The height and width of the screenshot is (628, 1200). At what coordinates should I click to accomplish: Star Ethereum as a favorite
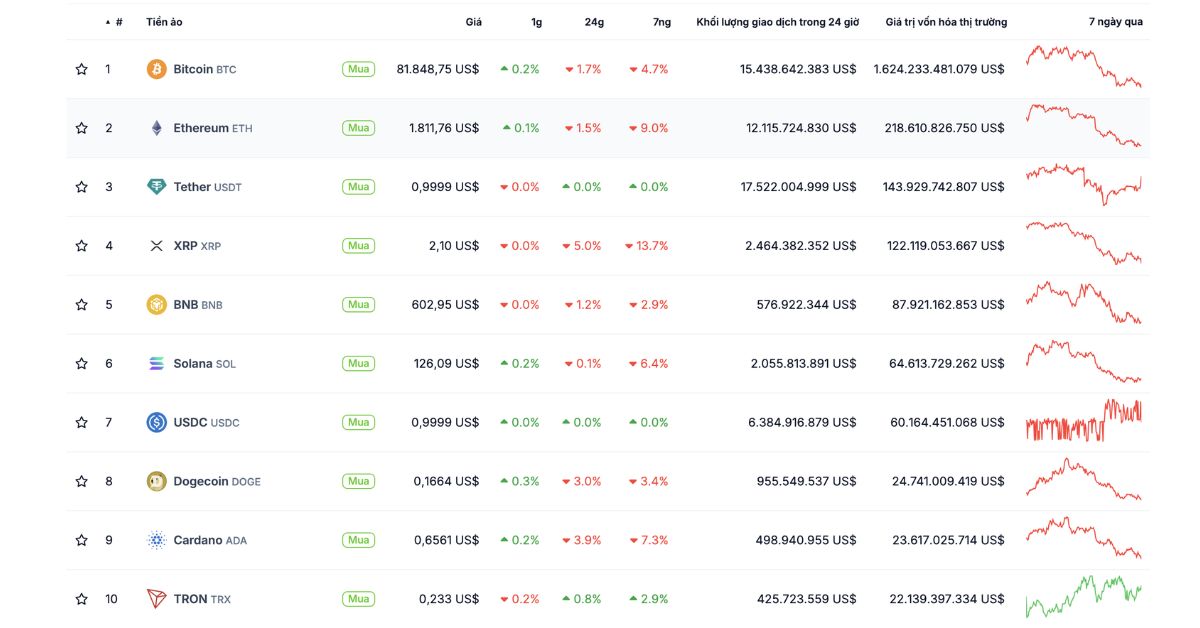point(82,128)
